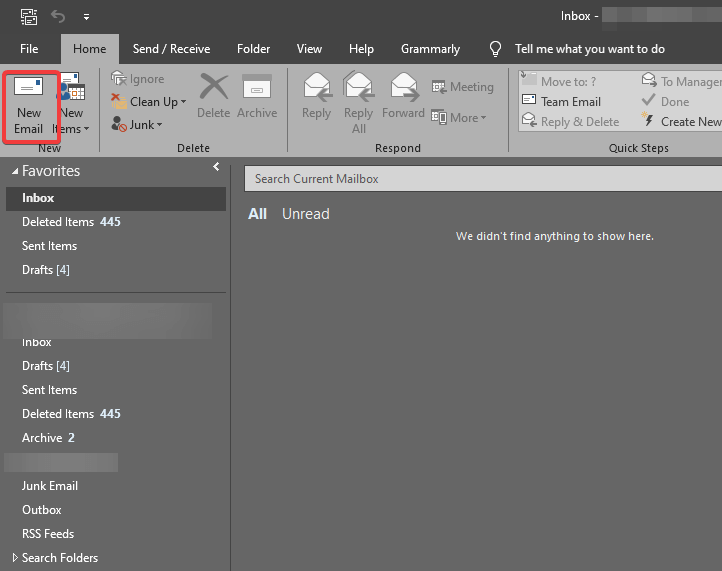The image size is (722, 571).
Task: Click the Delete X icon
Action: (214, 87)
